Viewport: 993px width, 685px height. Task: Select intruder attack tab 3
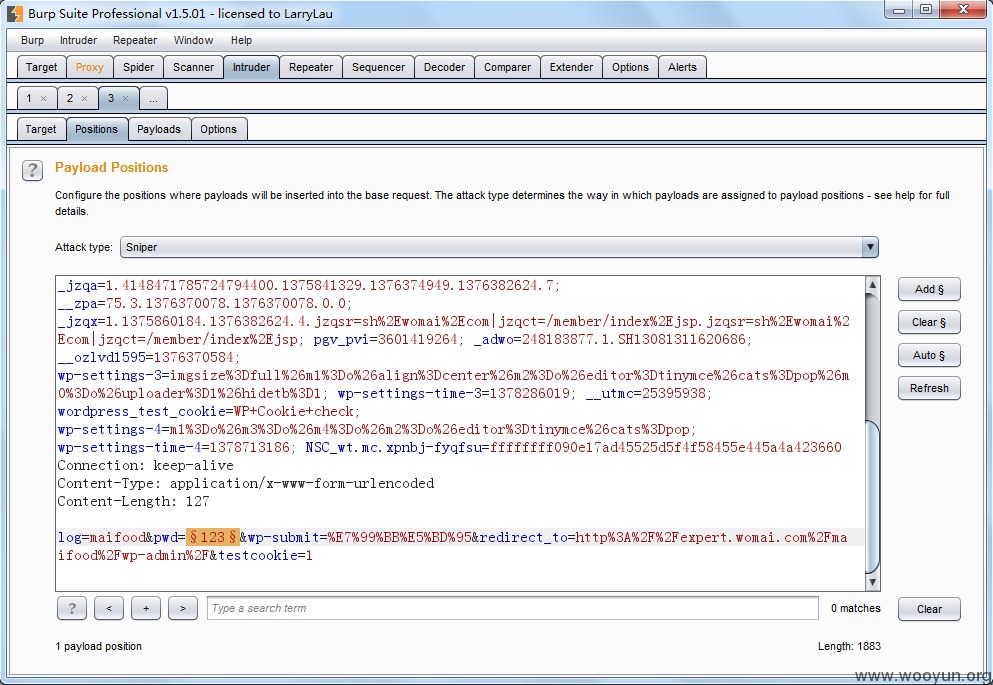tap(111, 98)
